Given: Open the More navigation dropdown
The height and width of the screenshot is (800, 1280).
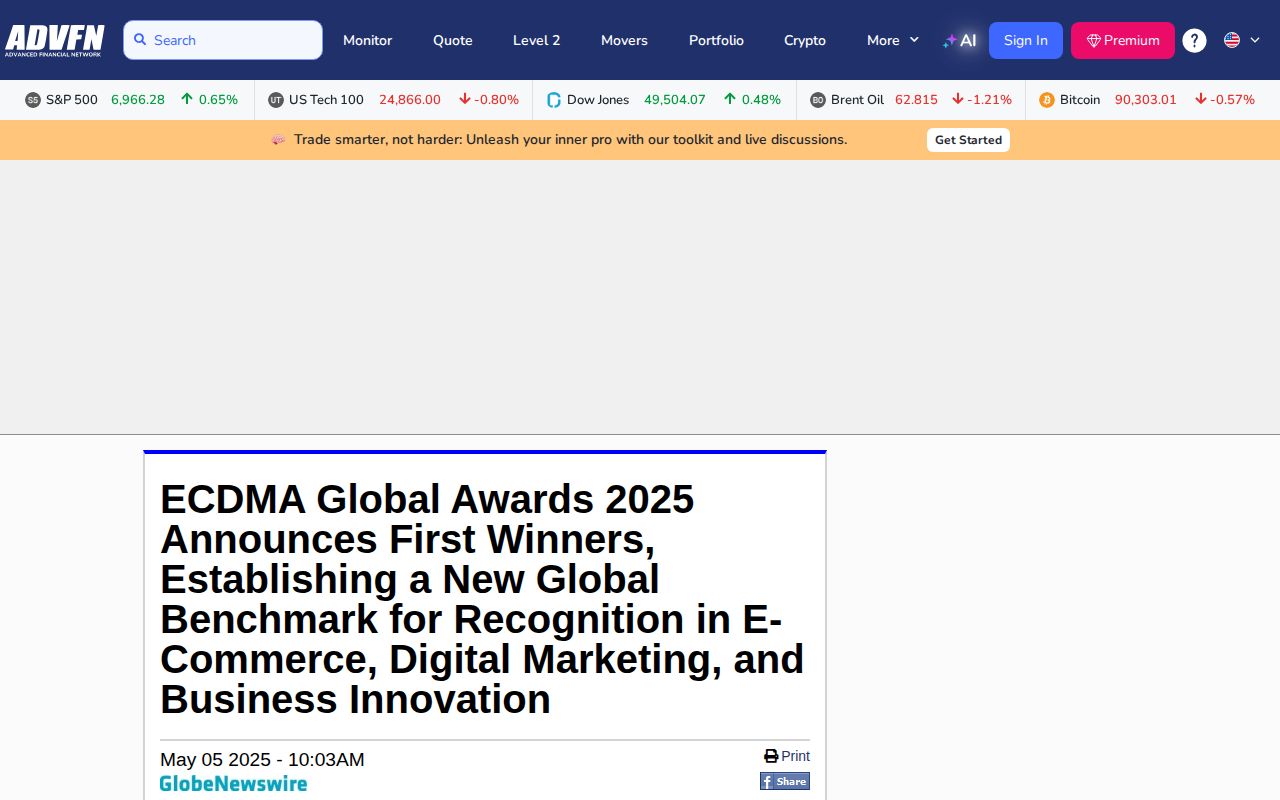Looking at the screenshot, I should (x=891, y=40).
